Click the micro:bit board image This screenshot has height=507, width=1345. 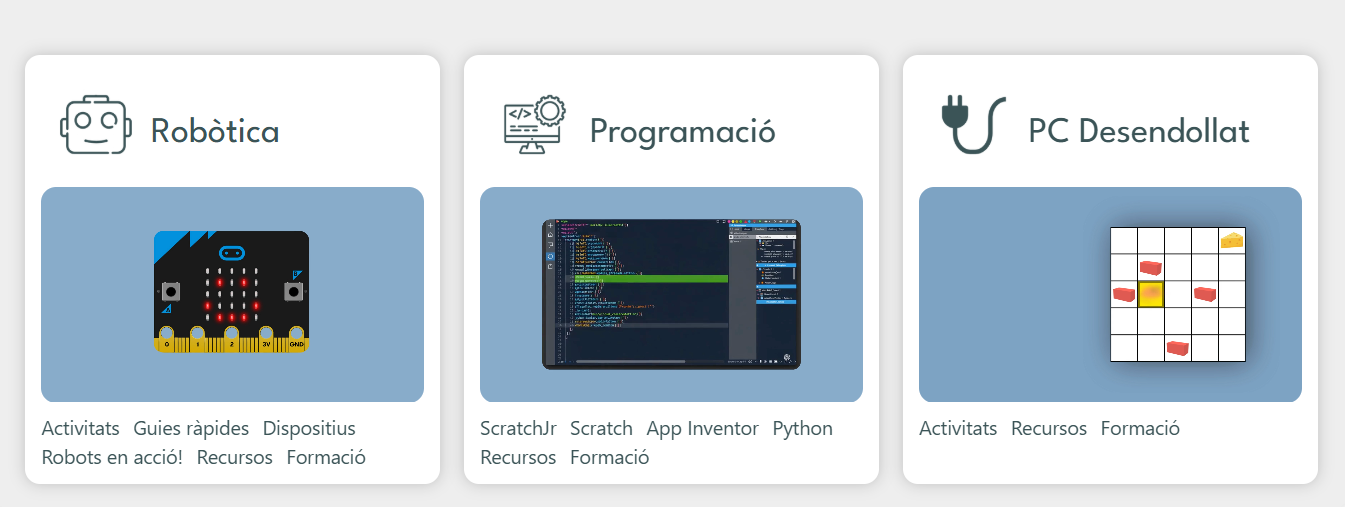tap(231, 292)
